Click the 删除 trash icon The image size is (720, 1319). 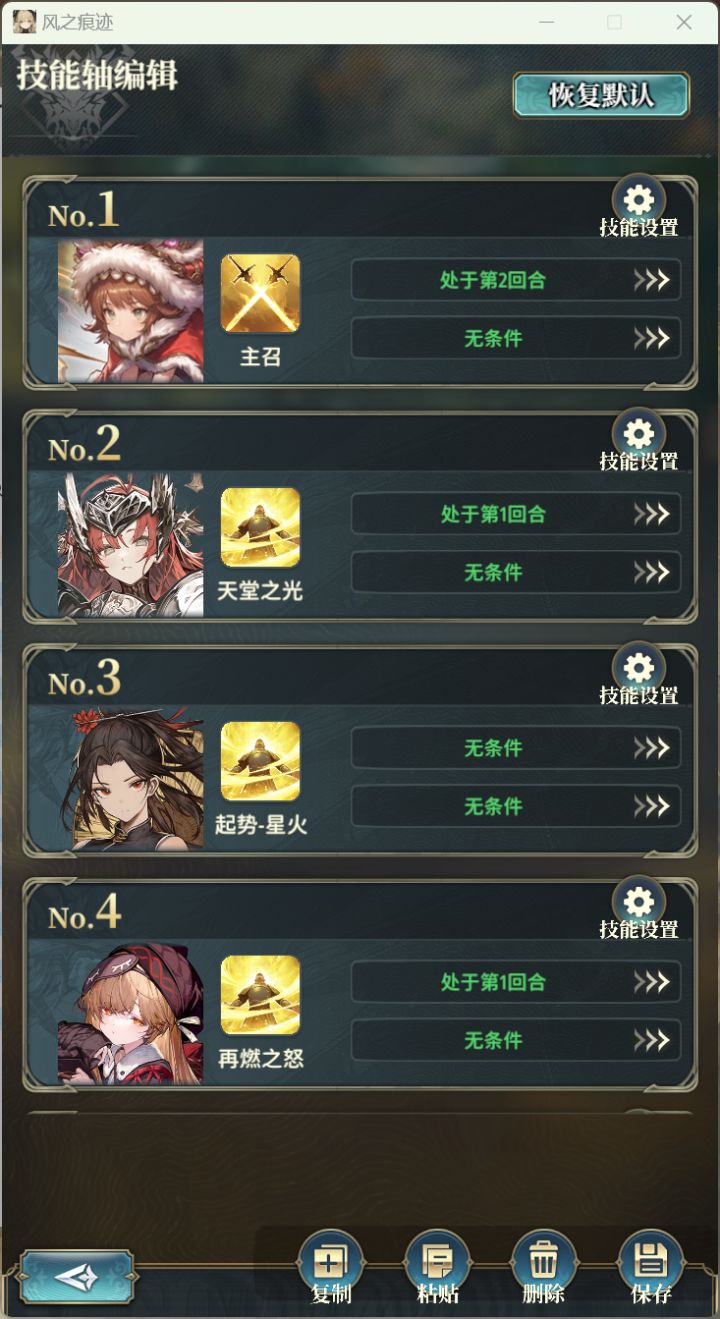544,1264
